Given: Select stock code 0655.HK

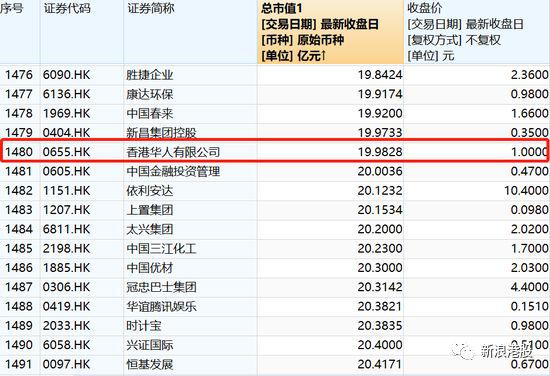Looking at the screenshot, I should (x=67, y=152).
